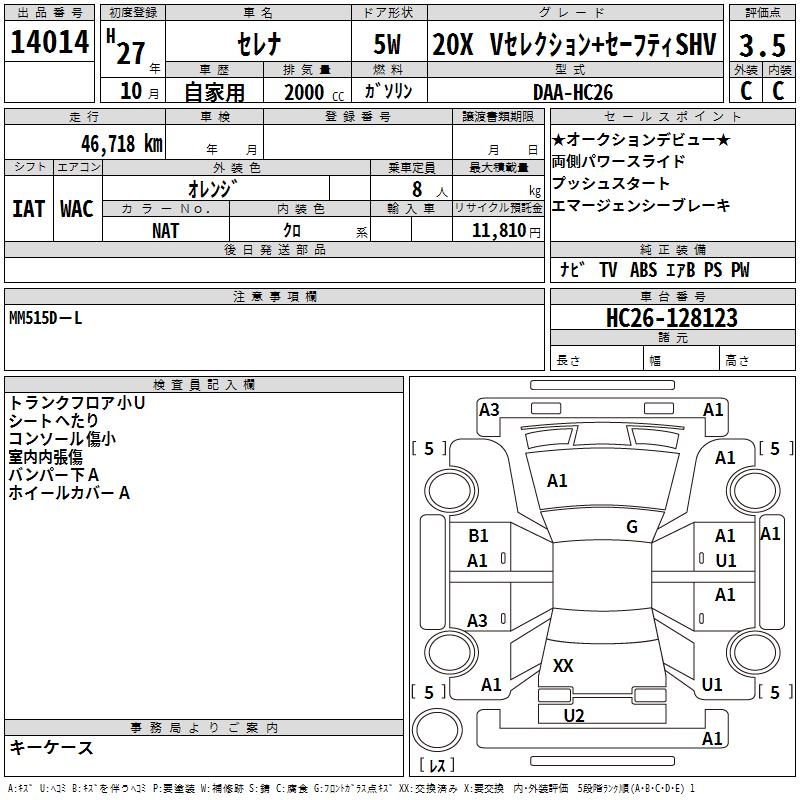Click the overall score 3.5
The width and height of the screenshot is (800, 800).
(x=762, y=45)
